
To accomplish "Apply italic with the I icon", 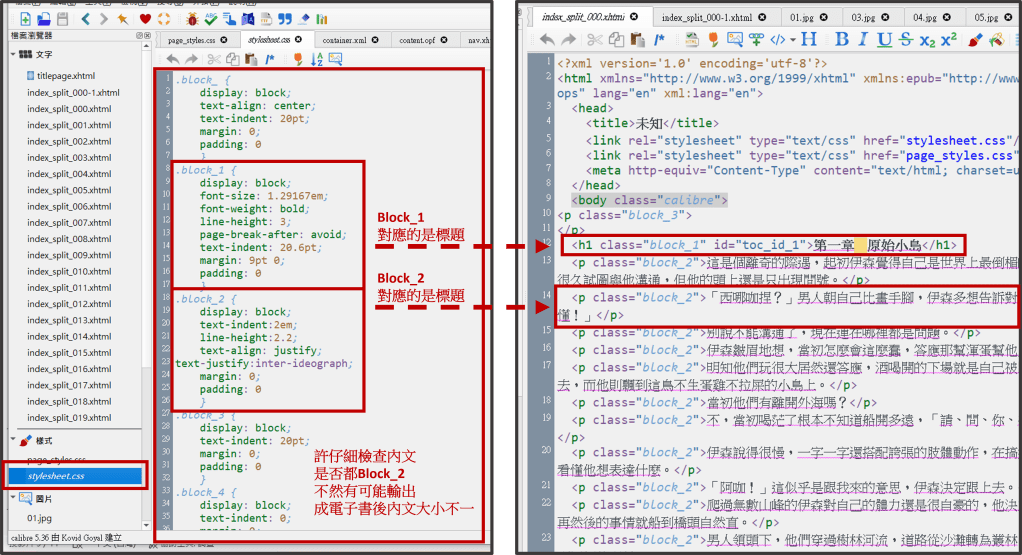I will (862, 40).
